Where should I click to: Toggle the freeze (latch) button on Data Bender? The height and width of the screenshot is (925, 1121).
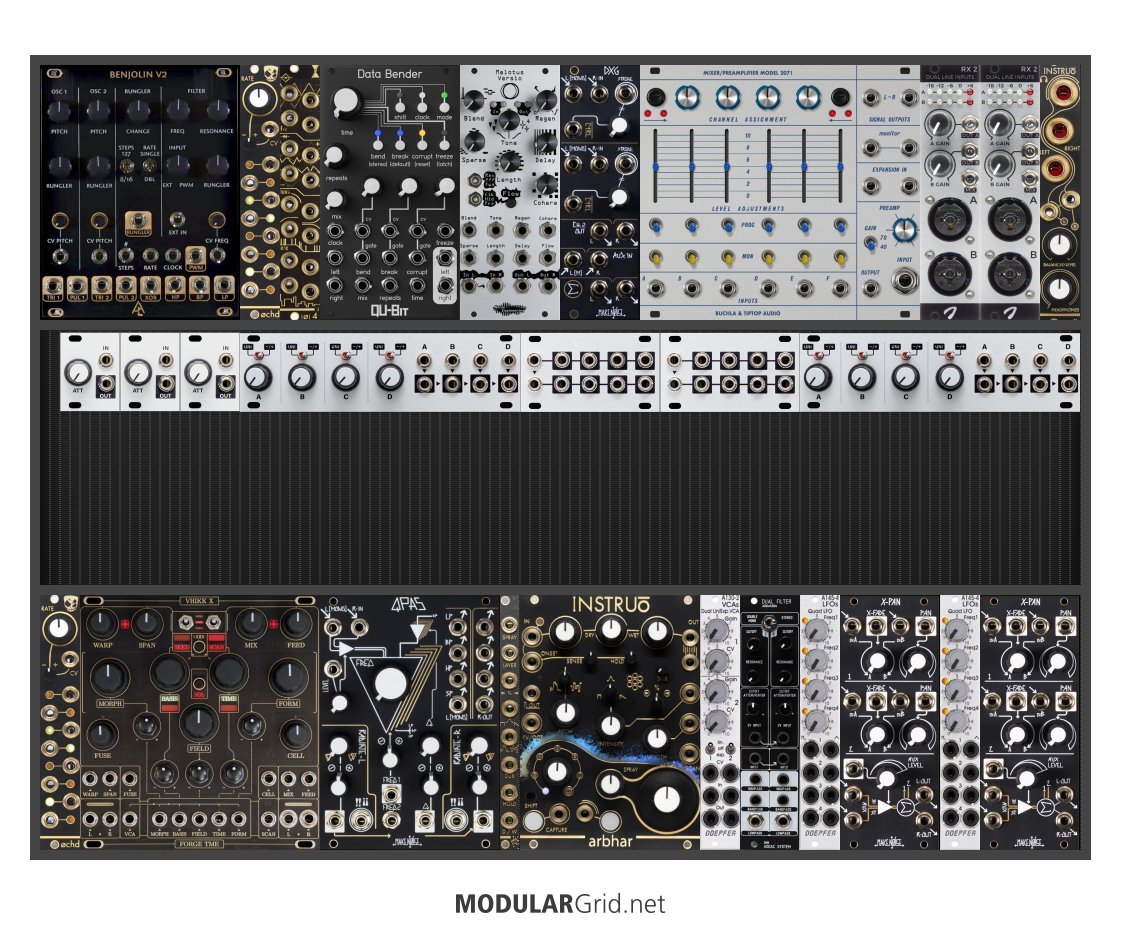click(444, 144)
